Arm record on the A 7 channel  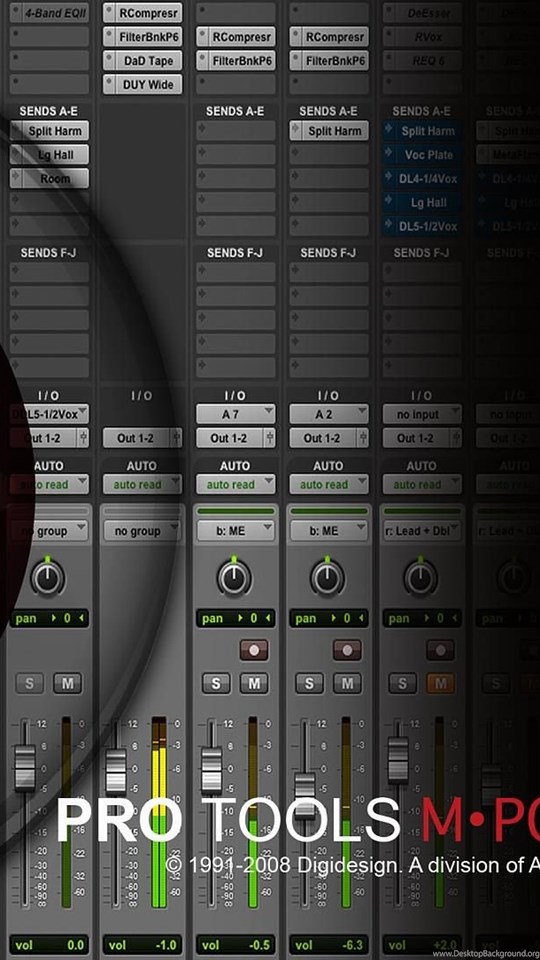point(254,650)
